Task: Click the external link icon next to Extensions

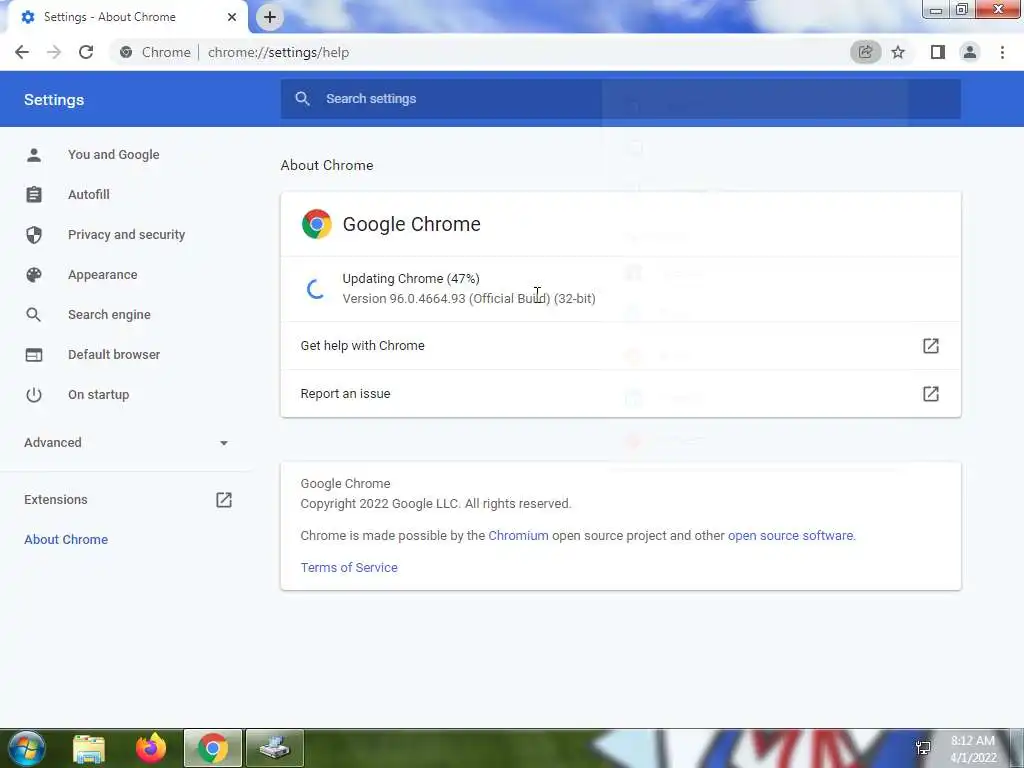Action: 223,500
